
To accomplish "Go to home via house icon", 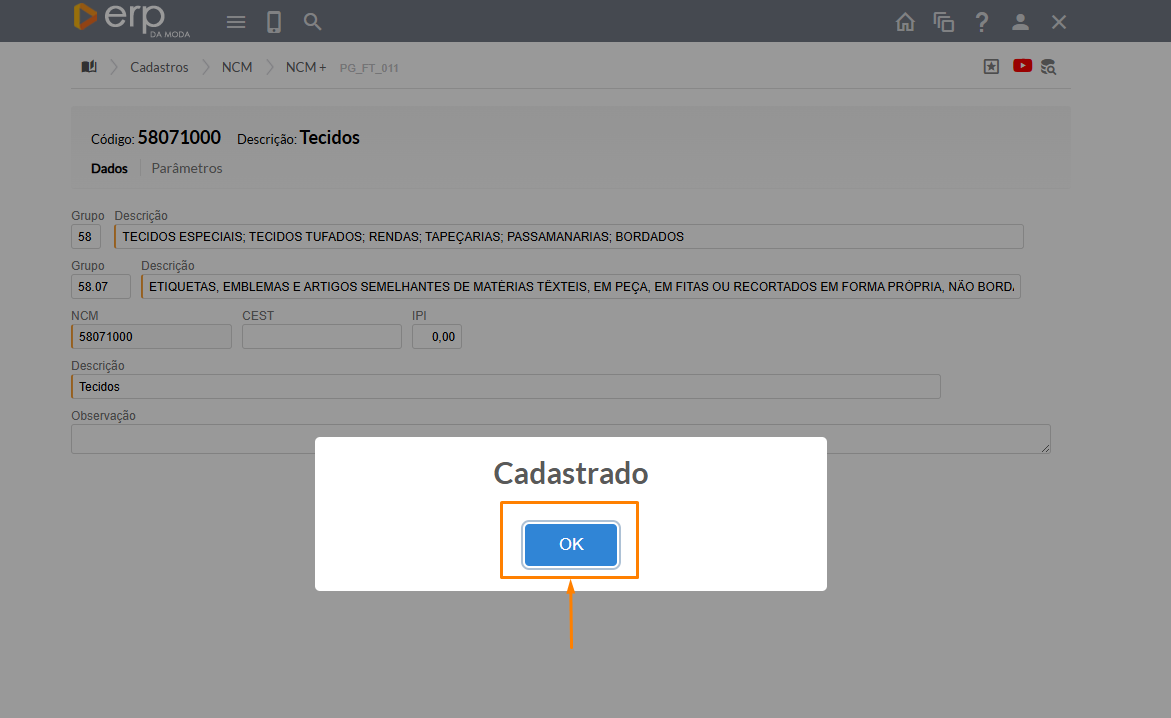I will (905, 22).
